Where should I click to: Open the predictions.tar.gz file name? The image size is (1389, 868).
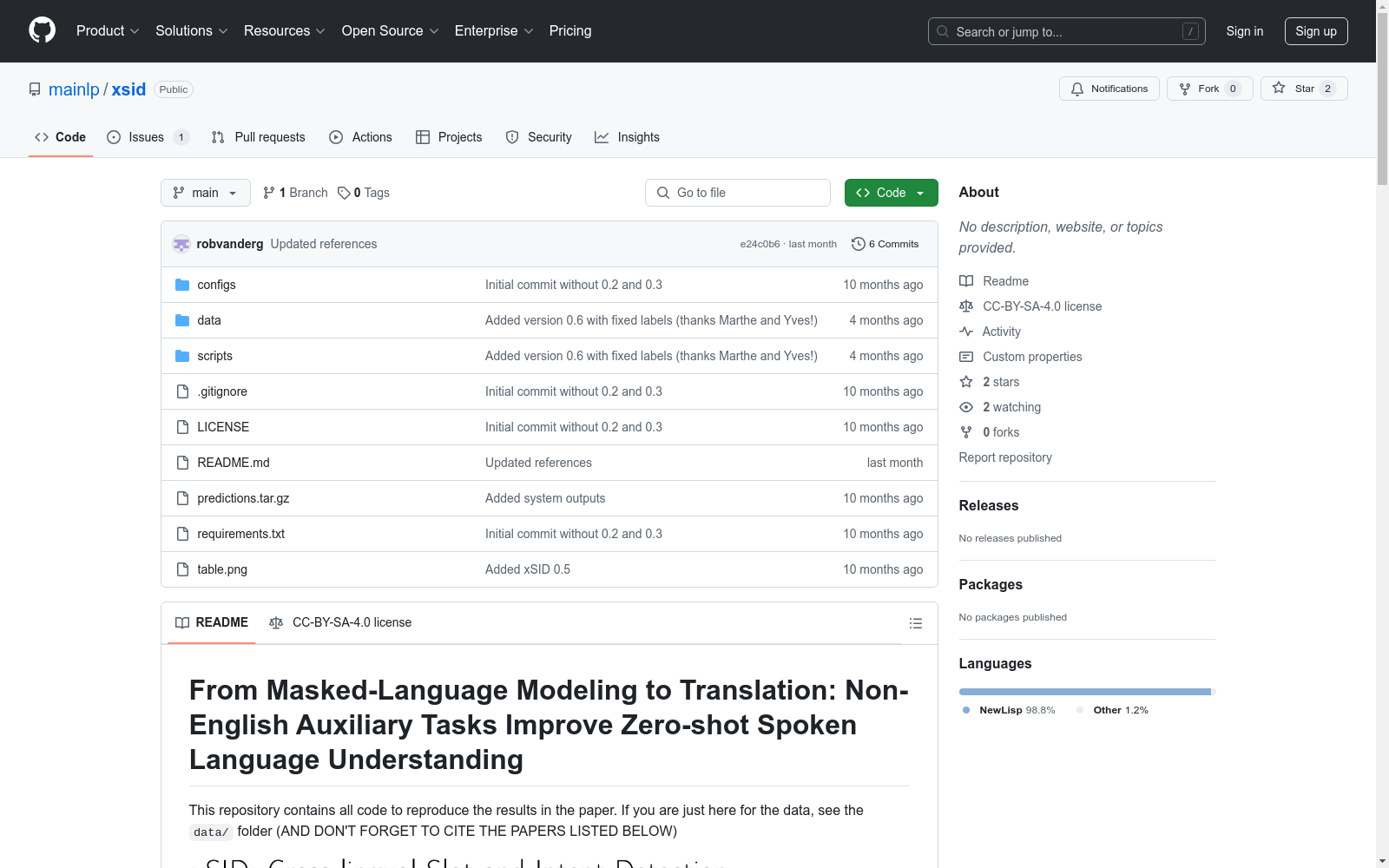(243, 498)
